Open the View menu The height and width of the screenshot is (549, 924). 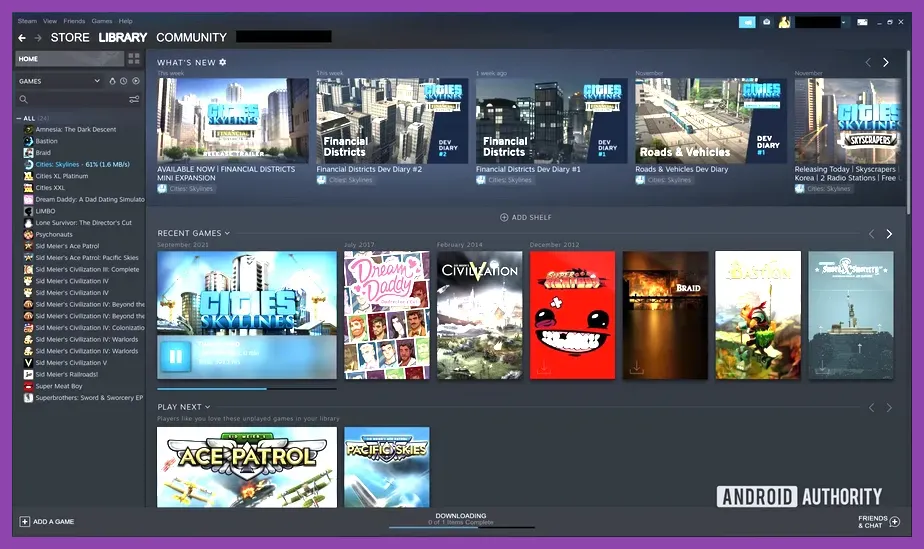coord(50,21)
